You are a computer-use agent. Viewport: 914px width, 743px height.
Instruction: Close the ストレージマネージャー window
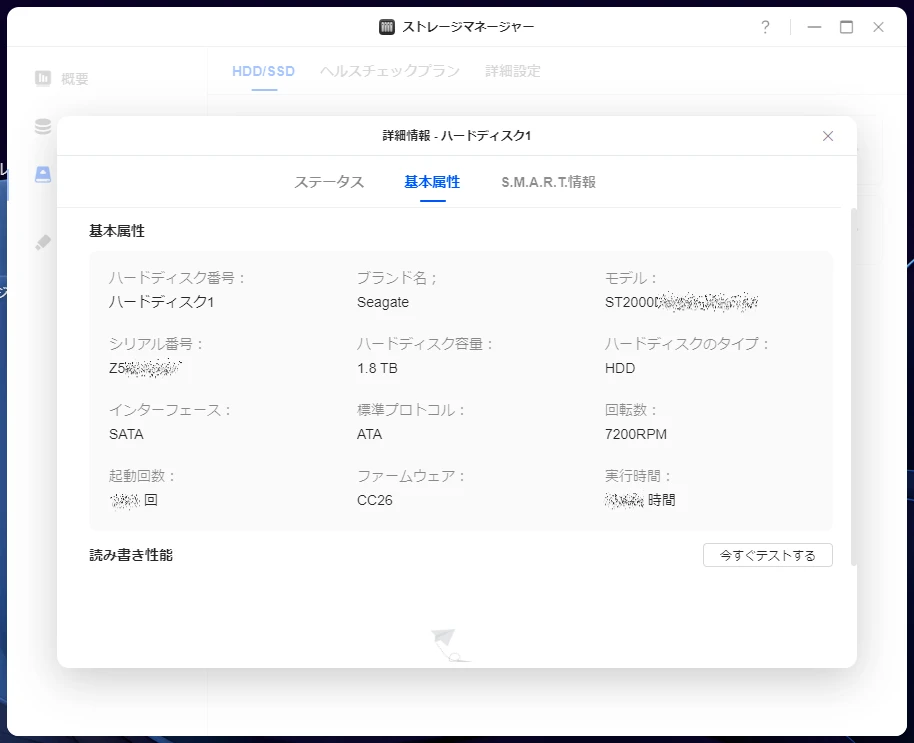tap(878, 27)
